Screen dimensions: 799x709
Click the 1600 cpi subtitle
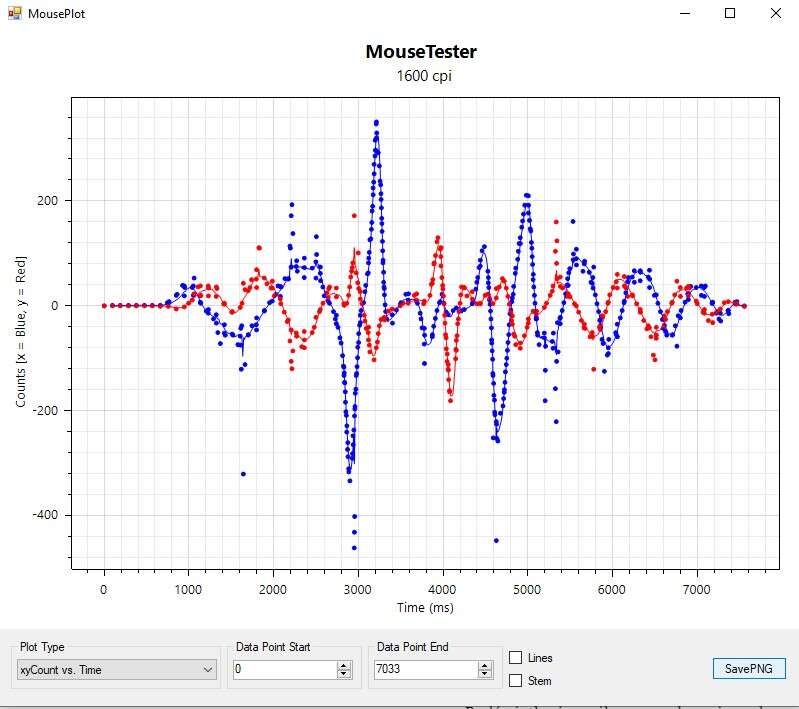[421, 76]
